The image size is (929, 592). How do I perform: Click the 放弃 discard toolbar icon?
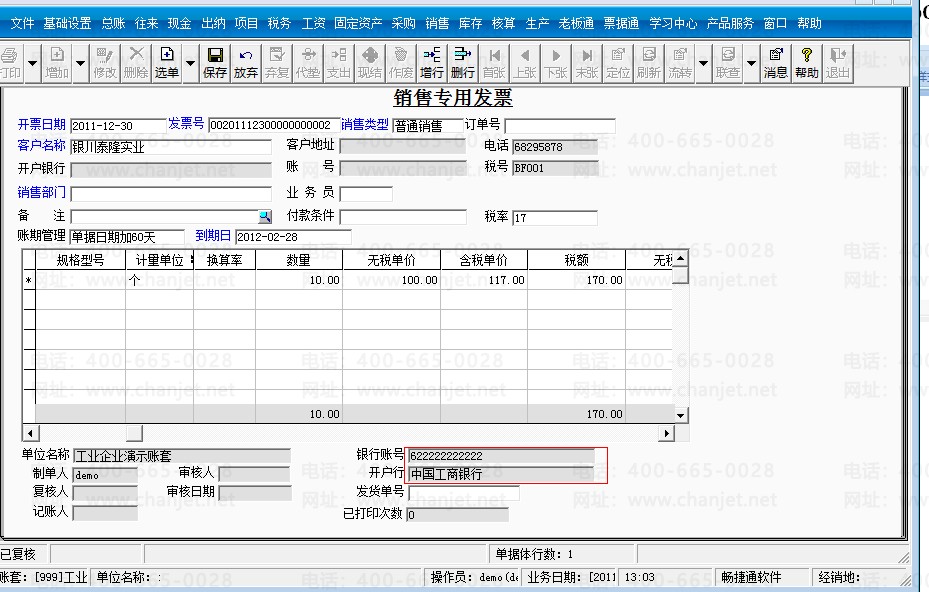(x=245, y=63)
